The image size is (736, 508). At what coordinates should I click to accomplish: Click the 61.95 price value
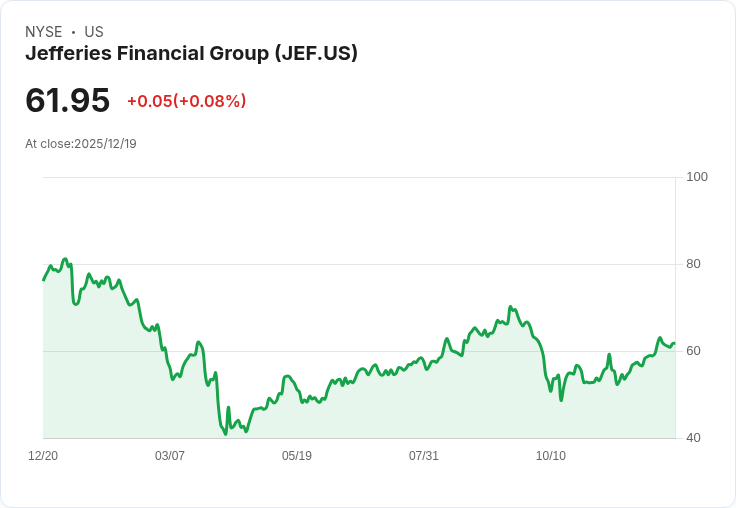point(67,100)
